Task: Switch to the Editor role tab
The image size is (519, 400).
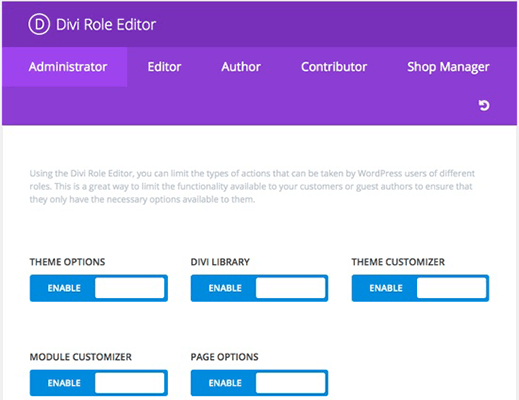Action: pos(164,67)
